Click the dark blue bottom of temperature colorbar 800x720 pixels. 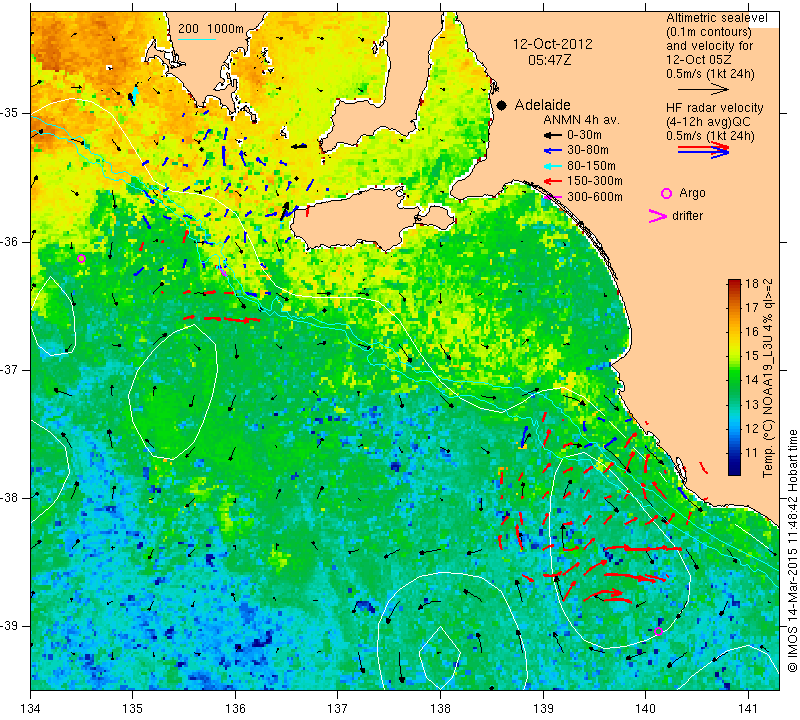[734, 470]
